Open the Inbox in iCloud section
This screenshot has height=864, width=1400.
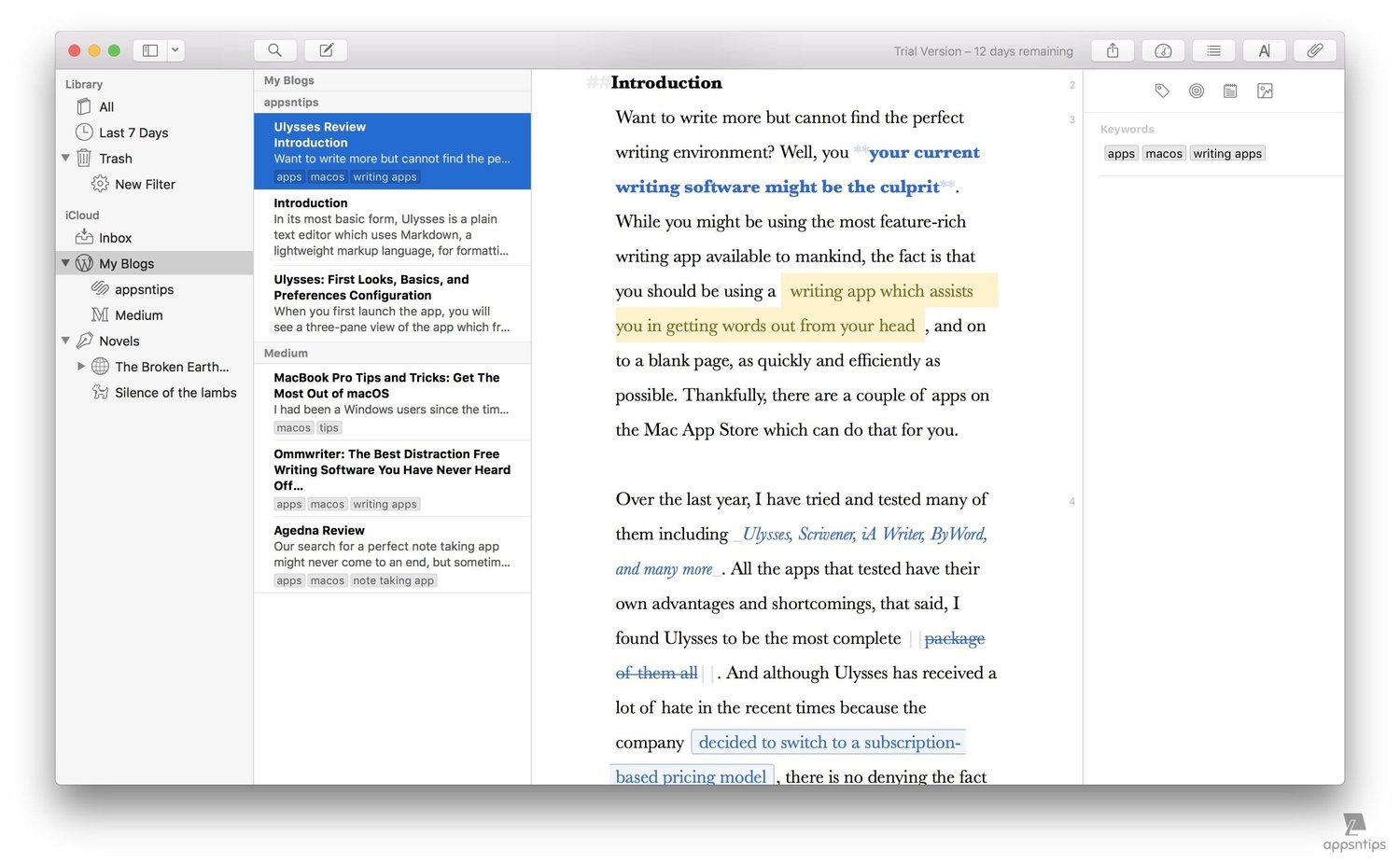tap(115, 238)
